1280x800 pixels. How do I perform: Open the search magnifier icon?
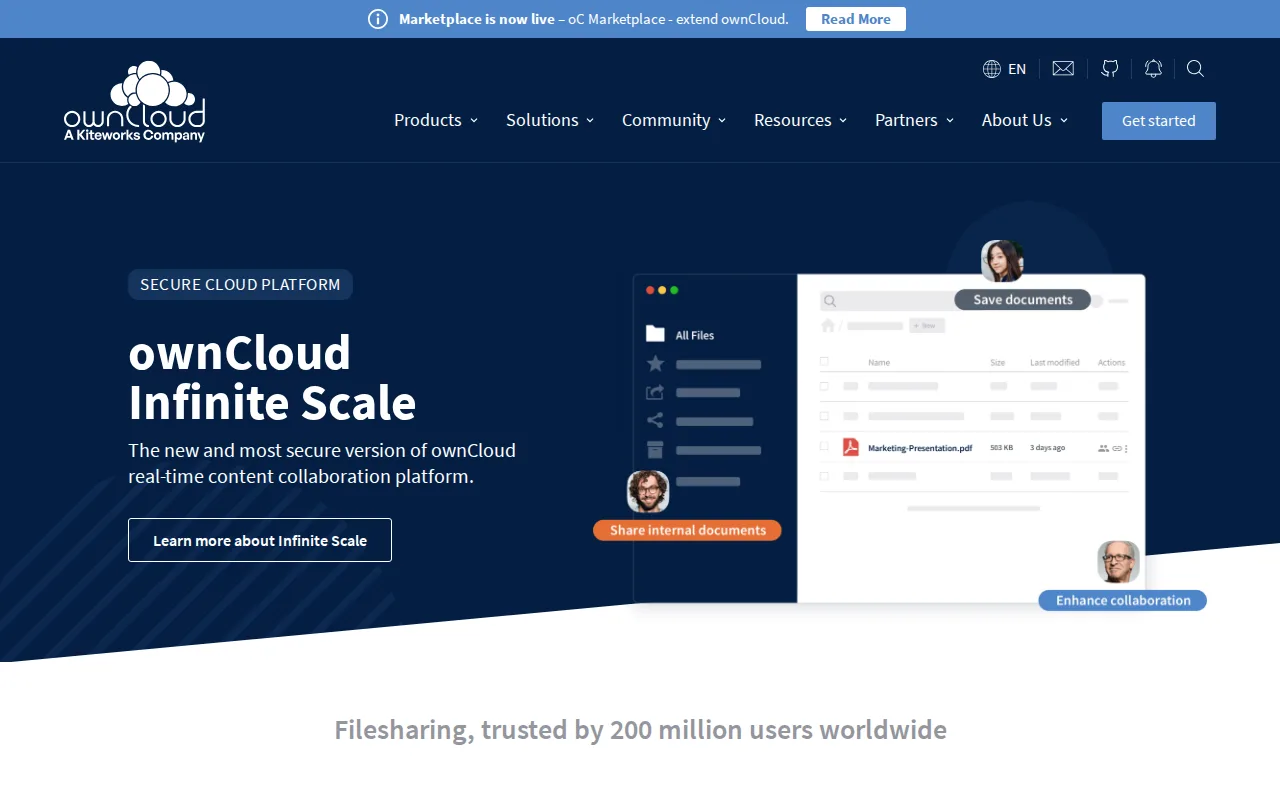click(x=1195, y=68)
